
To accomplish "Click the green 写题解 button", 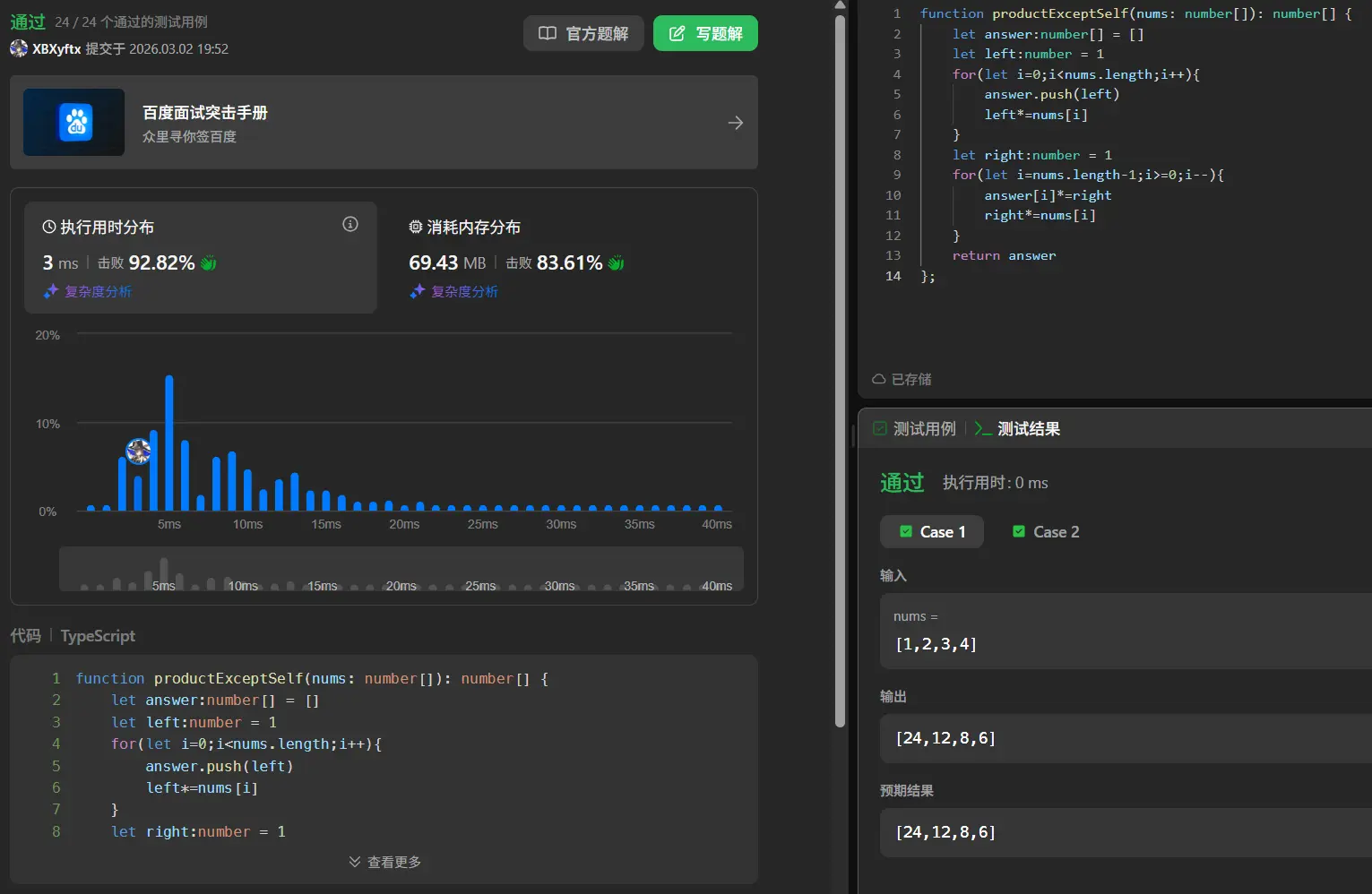I will click(x=705, y=34).
